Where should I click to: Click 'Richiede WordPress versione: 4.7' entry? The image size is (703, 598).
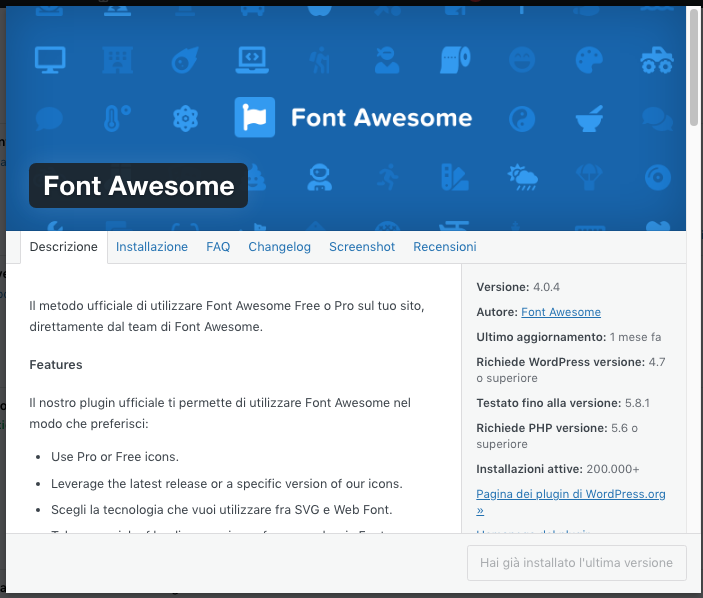click(x=571, y=370)
